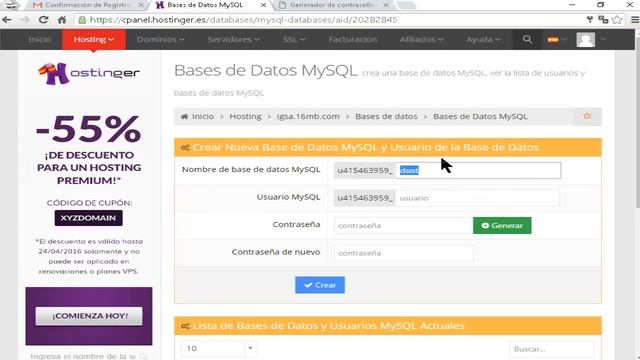Screen dimensions: 640x360
Task: Focus the Contraseña input field
Action: tap(403, 225)
